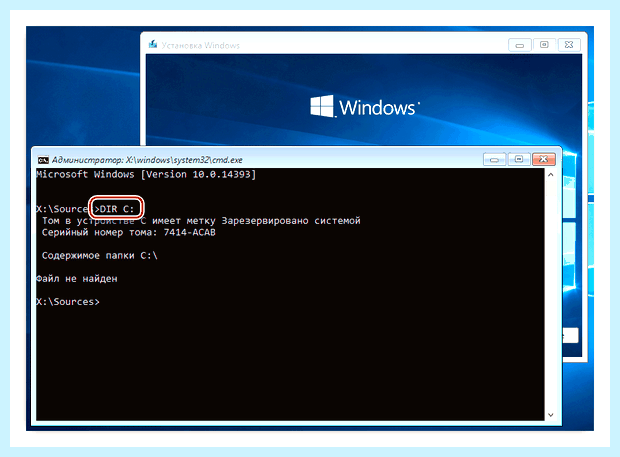Click the Windows Setup icon in the title bar
The height and width of the screenshot is (457, 620).
[153, 45]
